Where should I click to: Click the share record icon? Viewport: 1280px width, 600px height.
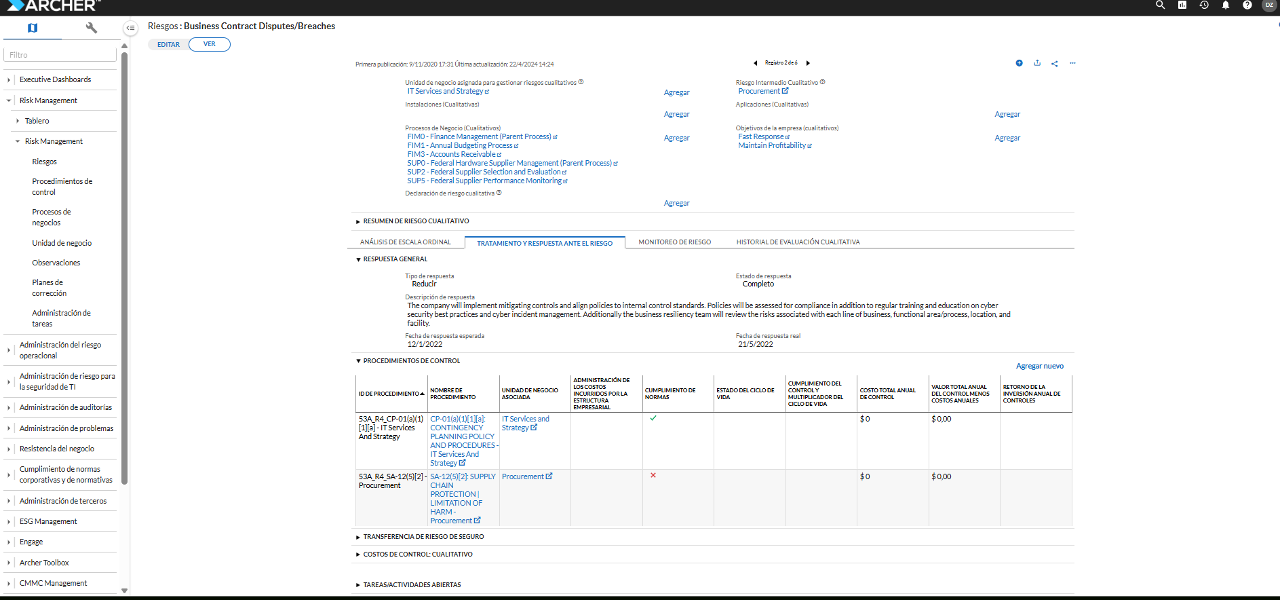(x=1054, y=63)
